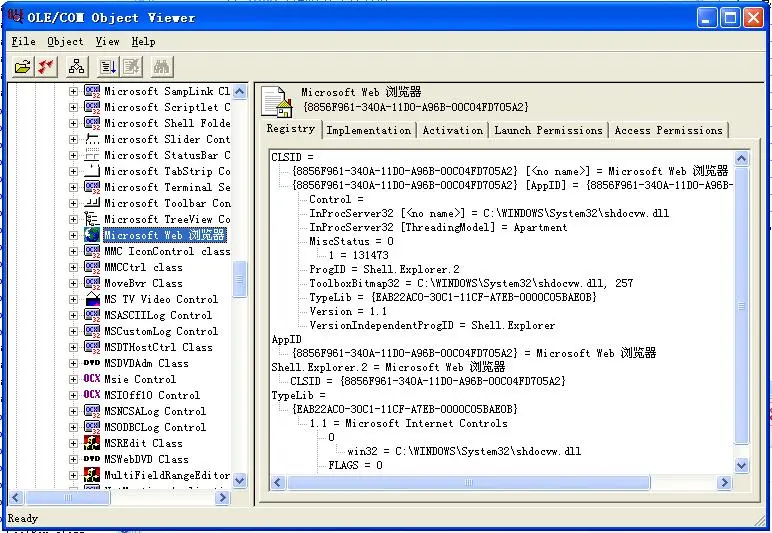
Task: Select the Access Permissions tab
Action: [x=669, y=130]
